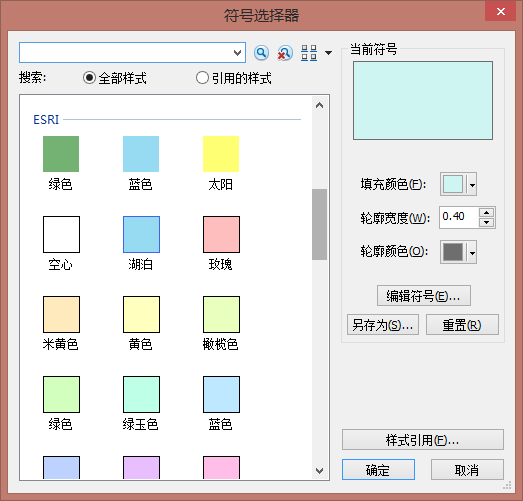Close the 符号选择器 dialog
The height and width of the screenshot is (501, 523).
pos(501,11)
